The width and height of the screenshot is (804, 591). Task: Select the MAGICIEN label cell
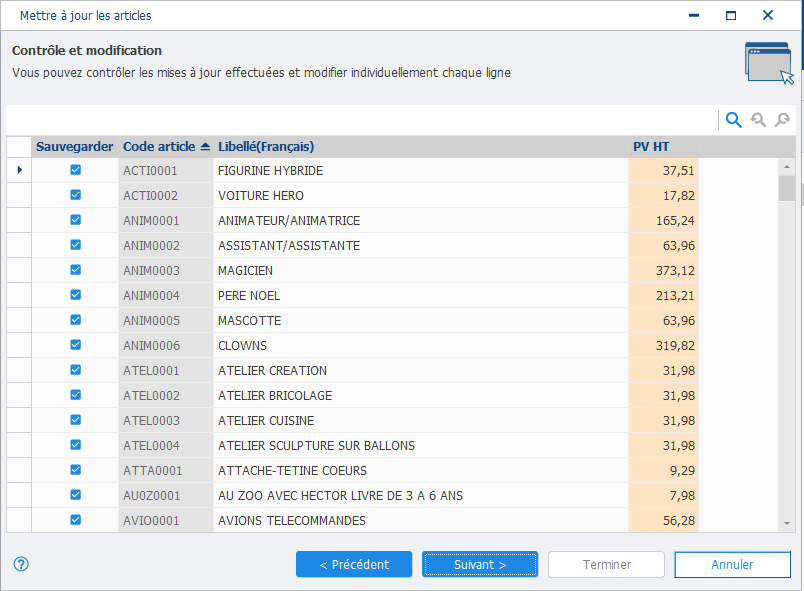[421, 270]
